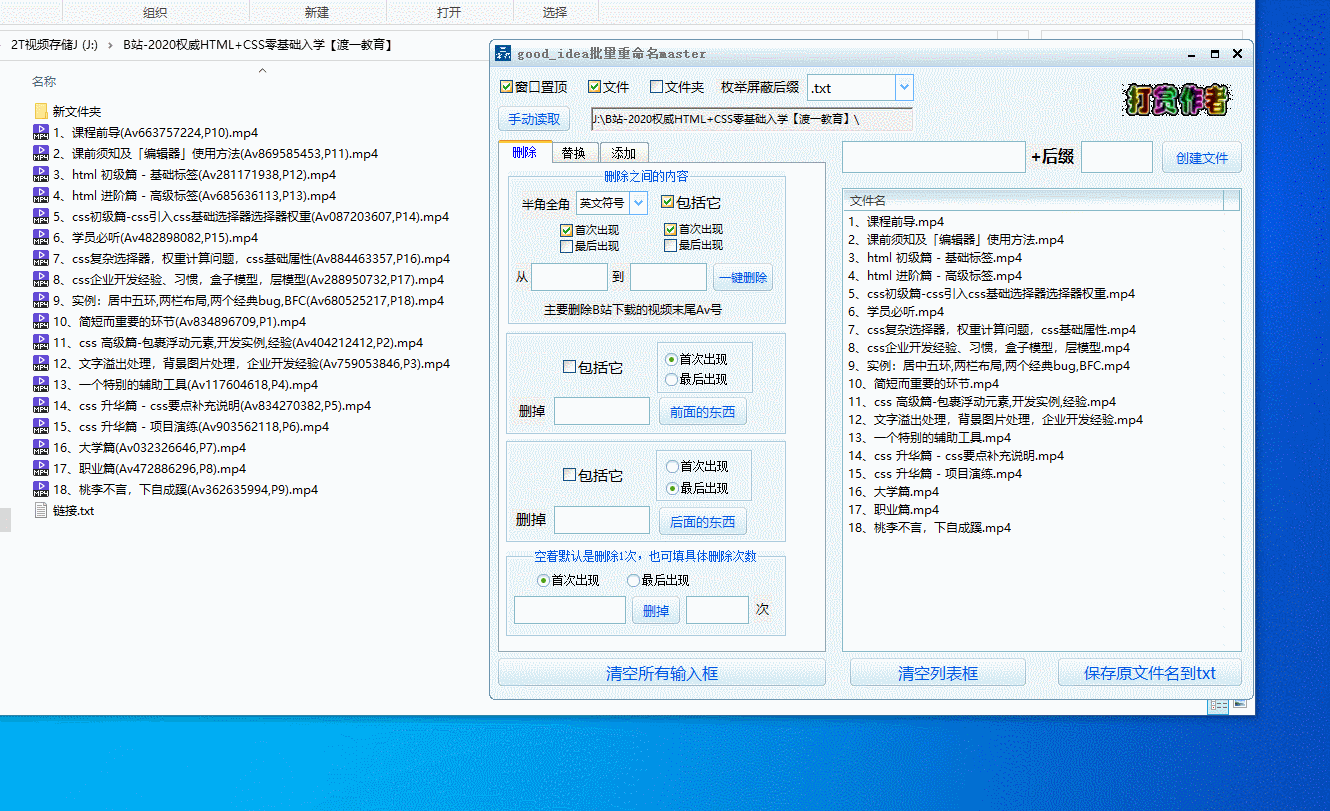Select 最后出现 radio above 前面的东西 button
The height and width of the screenshot is (811, 1330).
tap(672, 379)
